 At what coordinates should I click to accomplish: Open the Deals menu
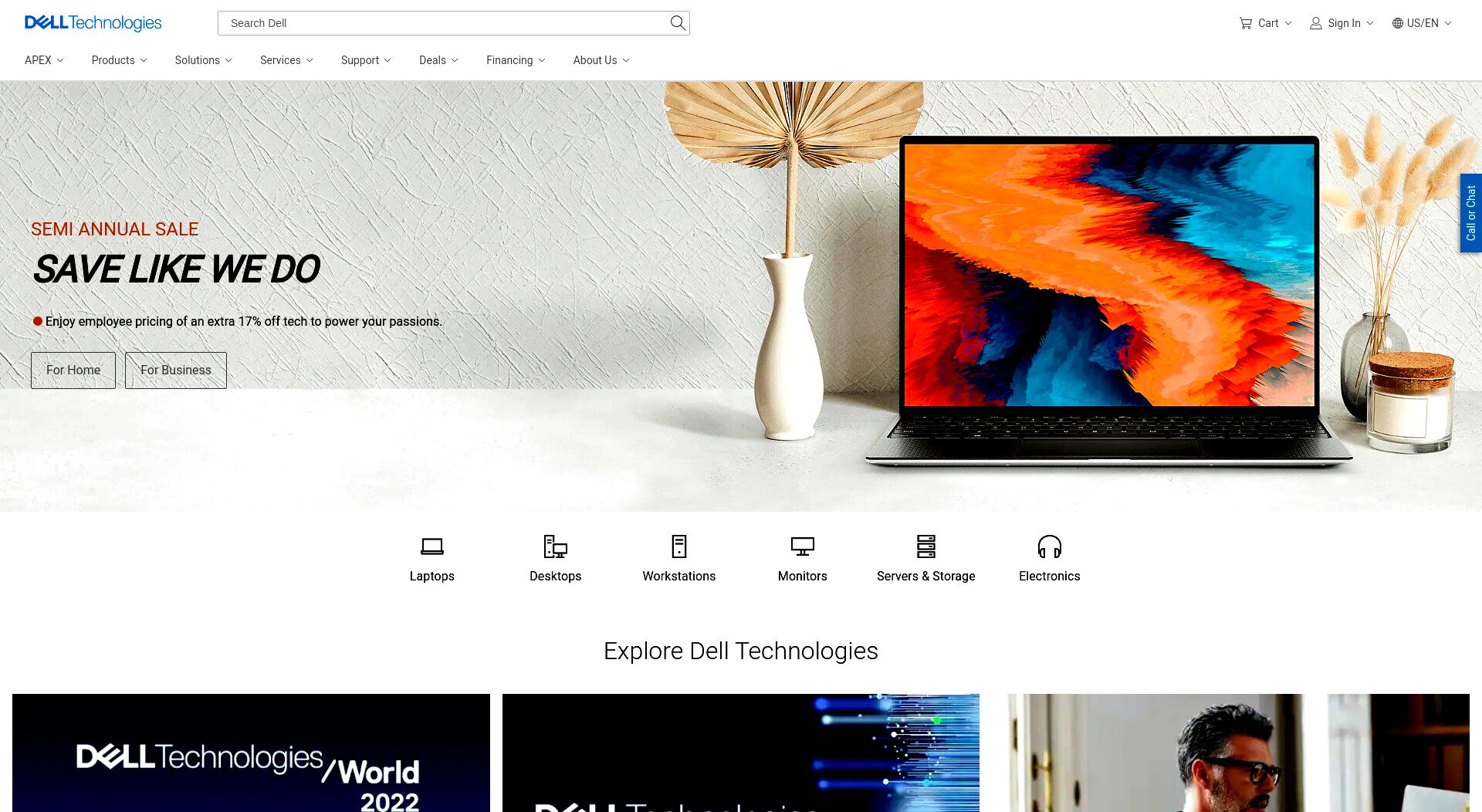pyautogui.click(x=438, y=60)
